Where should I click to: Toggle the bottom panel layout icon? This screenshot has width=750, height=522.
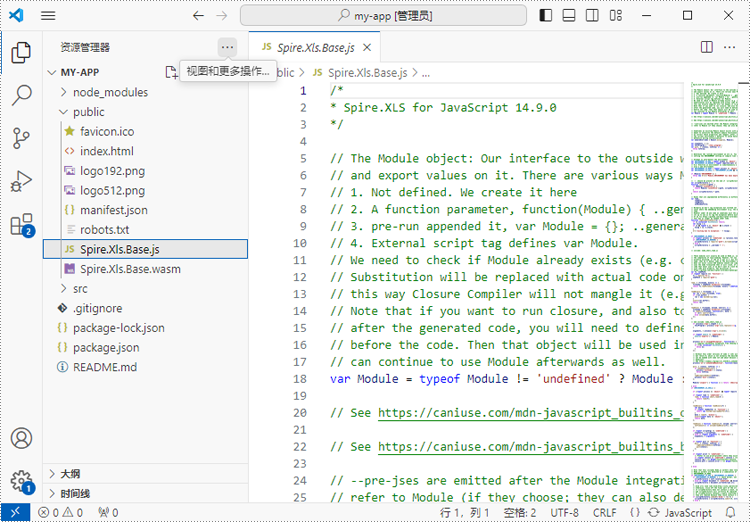coord(569,16)
